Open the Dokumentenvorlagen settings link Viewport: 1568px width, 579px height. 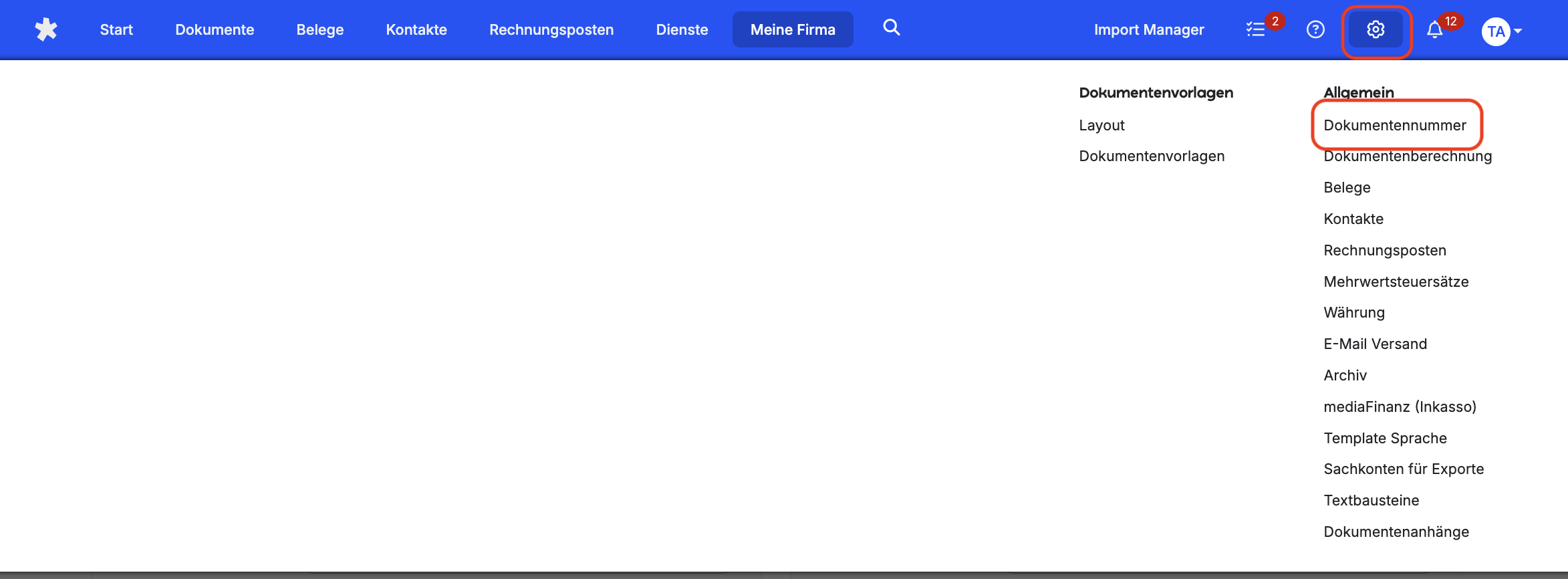click(x=1152, y=156)
